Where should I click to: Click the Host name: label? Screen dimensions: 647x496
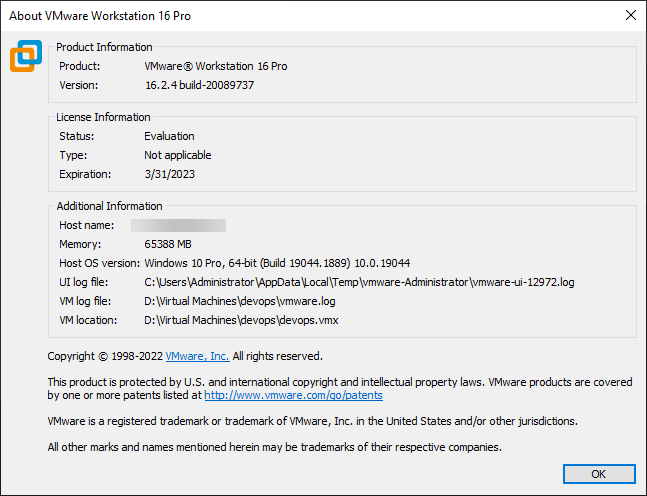pos(87,225)
